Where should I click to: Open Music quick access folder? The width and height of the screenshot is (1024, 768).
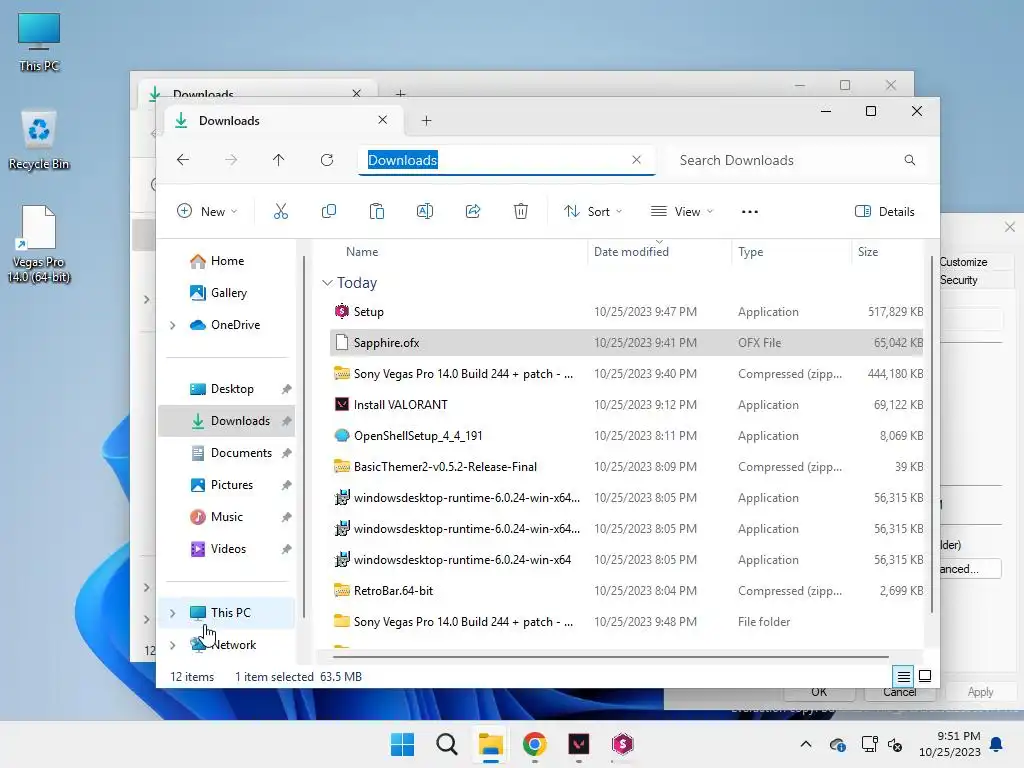(227, 517)
